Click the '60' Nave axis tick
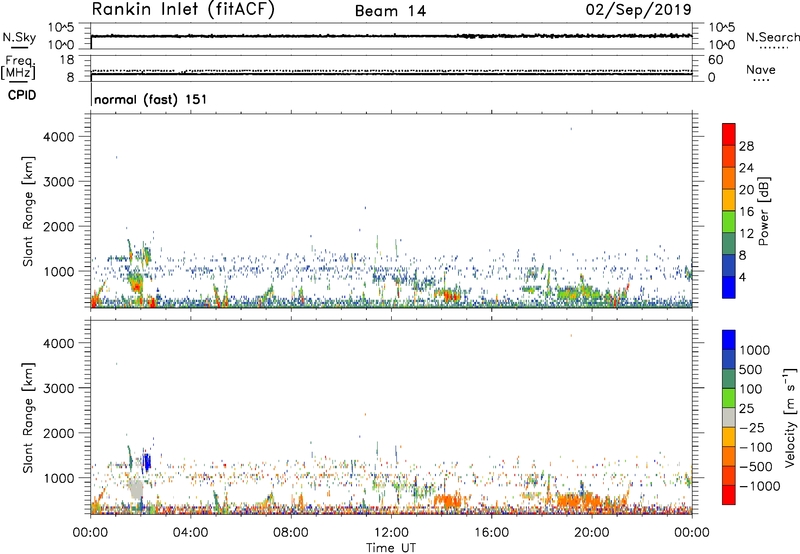800x554 pixels. pos(716,60)
